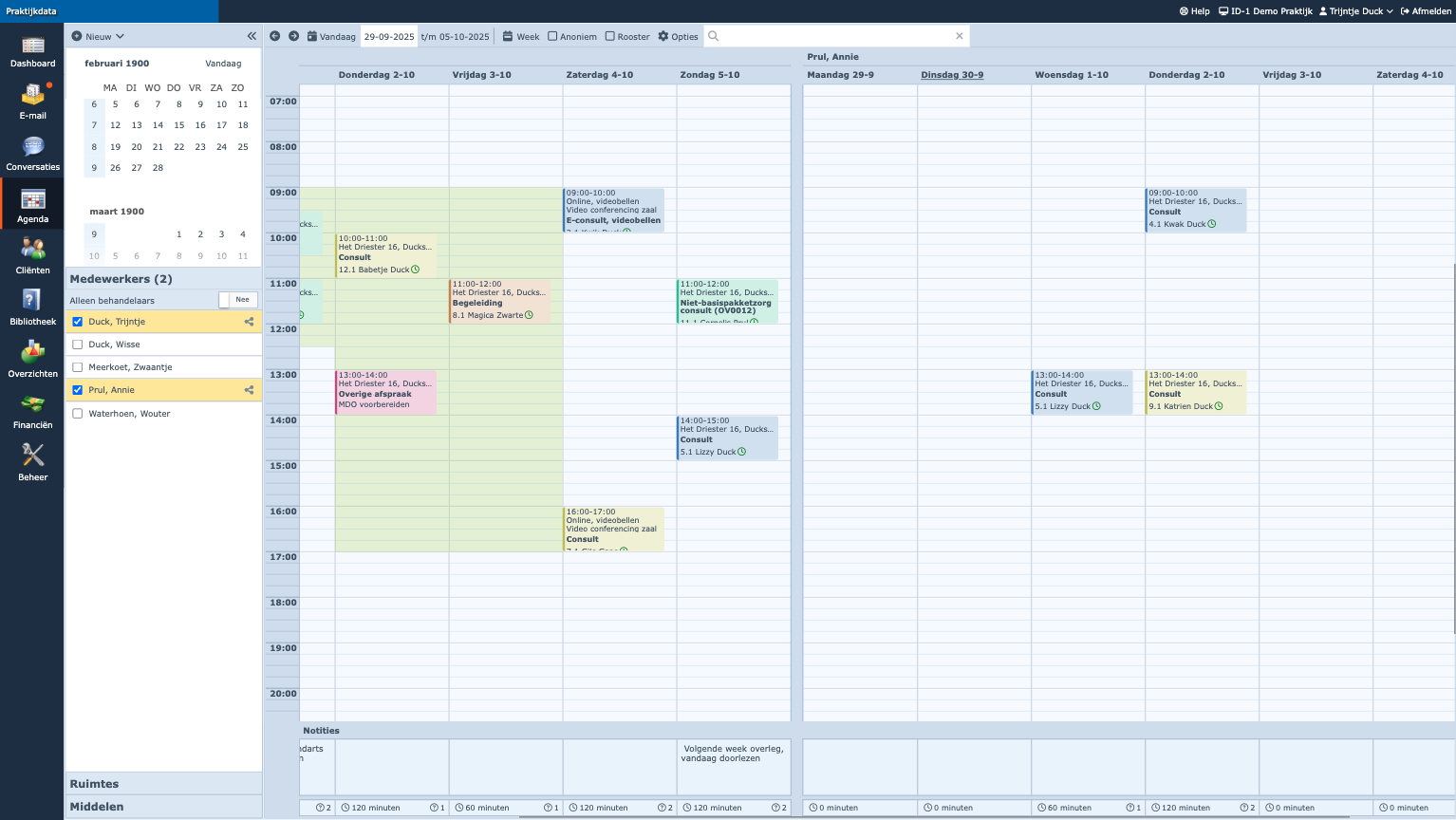Check the Duck, Wisse employee checkbox

pyautogui.click(x=78, y=345)
